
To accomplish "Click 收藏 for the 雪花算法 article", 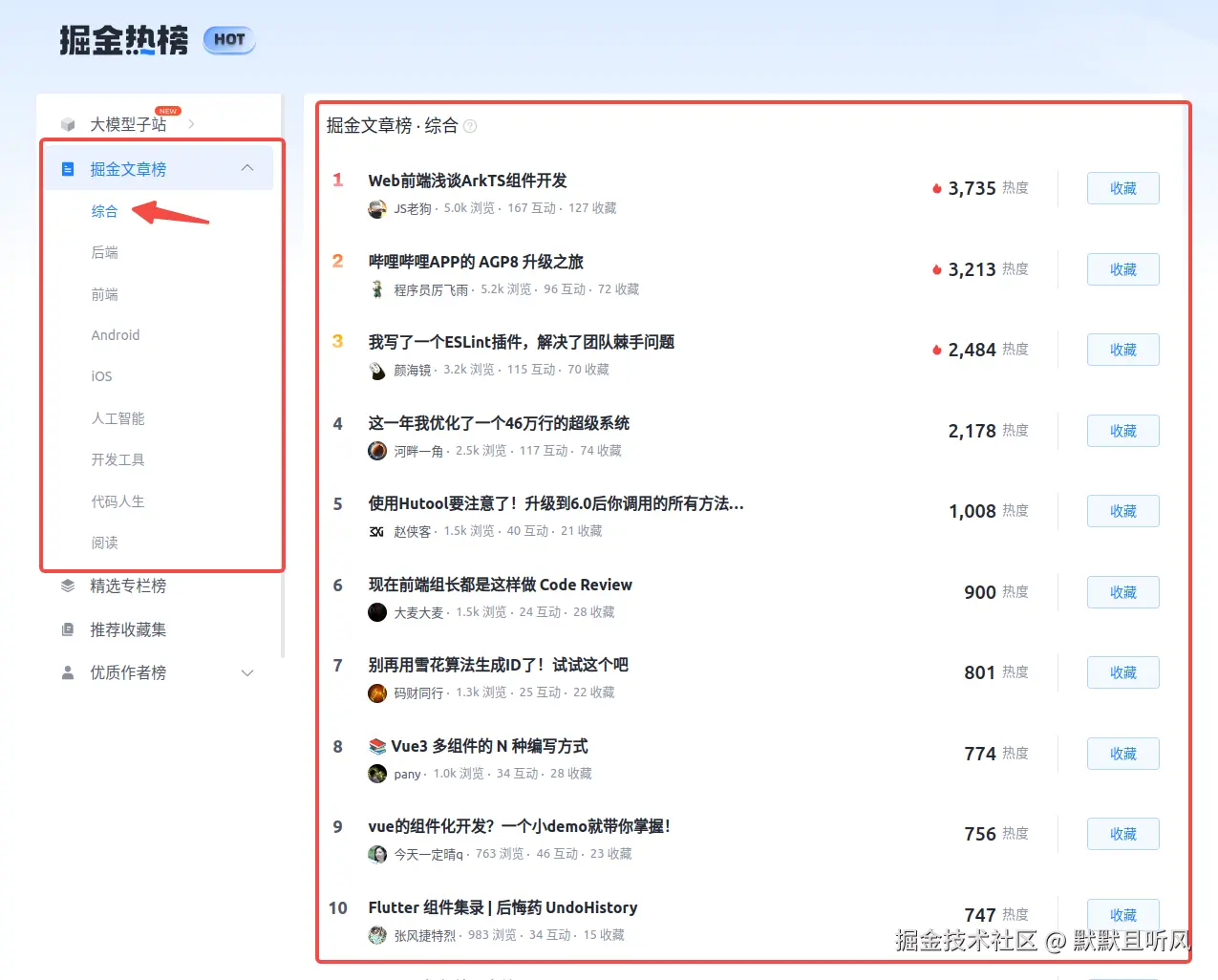I will coord(1123,672).
